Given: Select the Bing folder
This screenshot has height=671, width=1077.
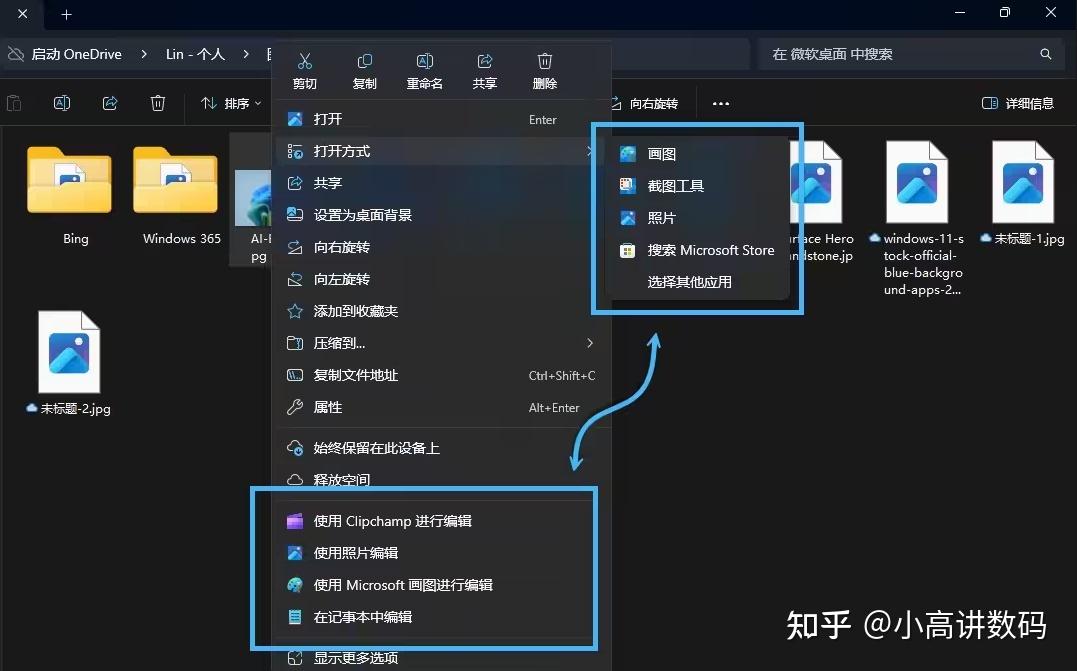Looking at the screenshot, I should point(69,196).
